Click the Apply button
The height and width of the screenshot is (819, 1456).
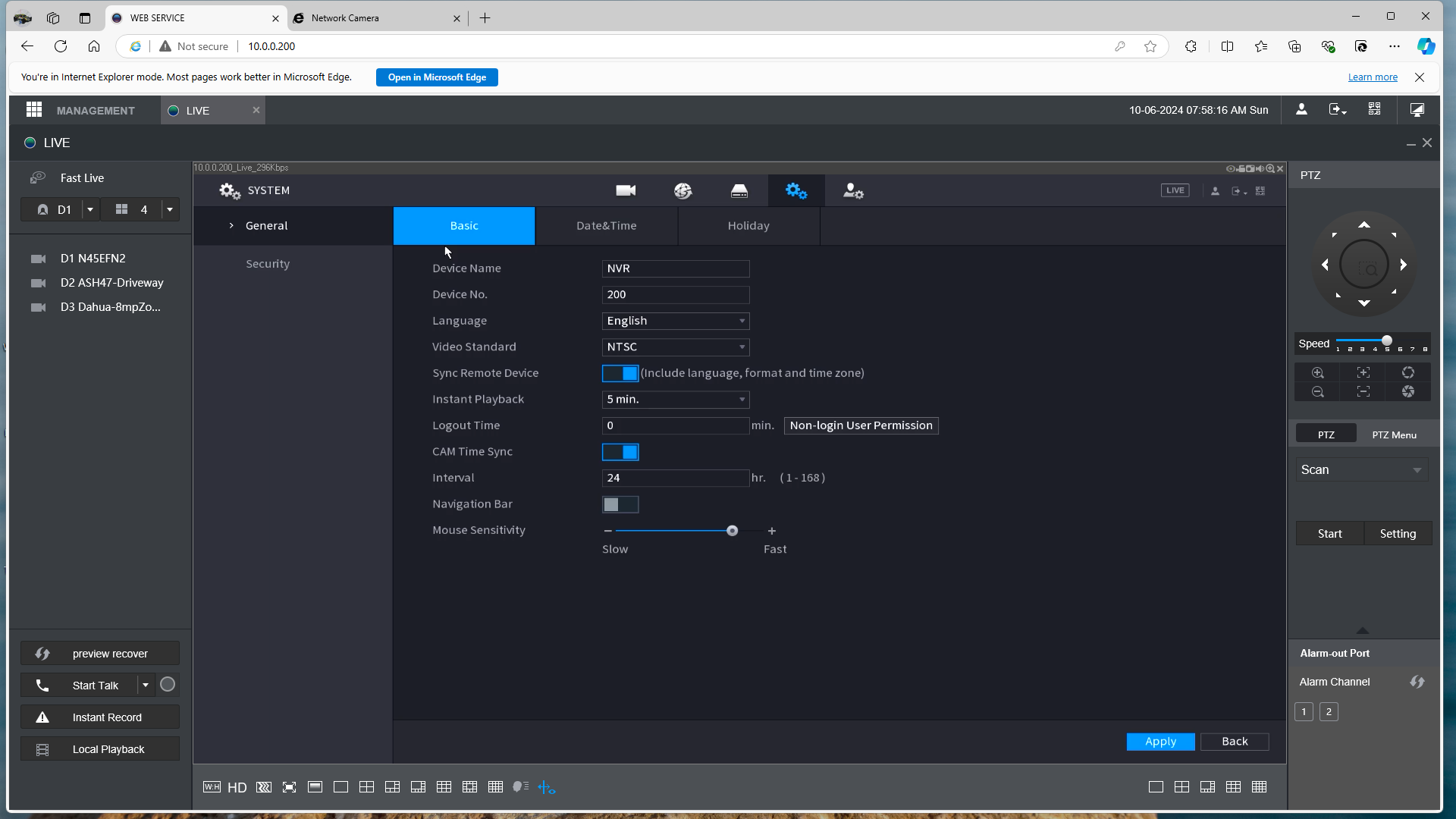(1160, 742)
